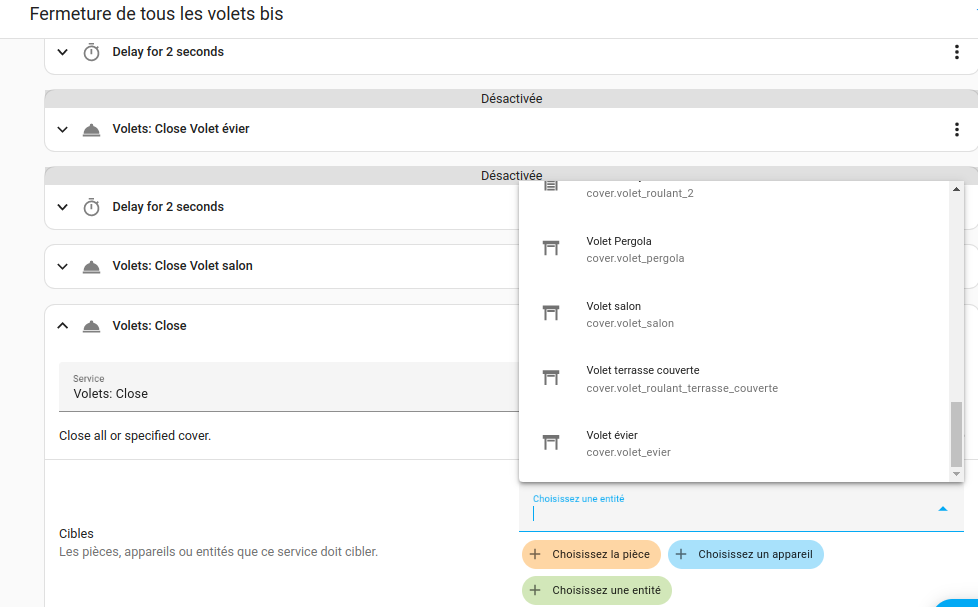
Task: Expand the first Delay for 2 seconds action
Action: (63, 52)
